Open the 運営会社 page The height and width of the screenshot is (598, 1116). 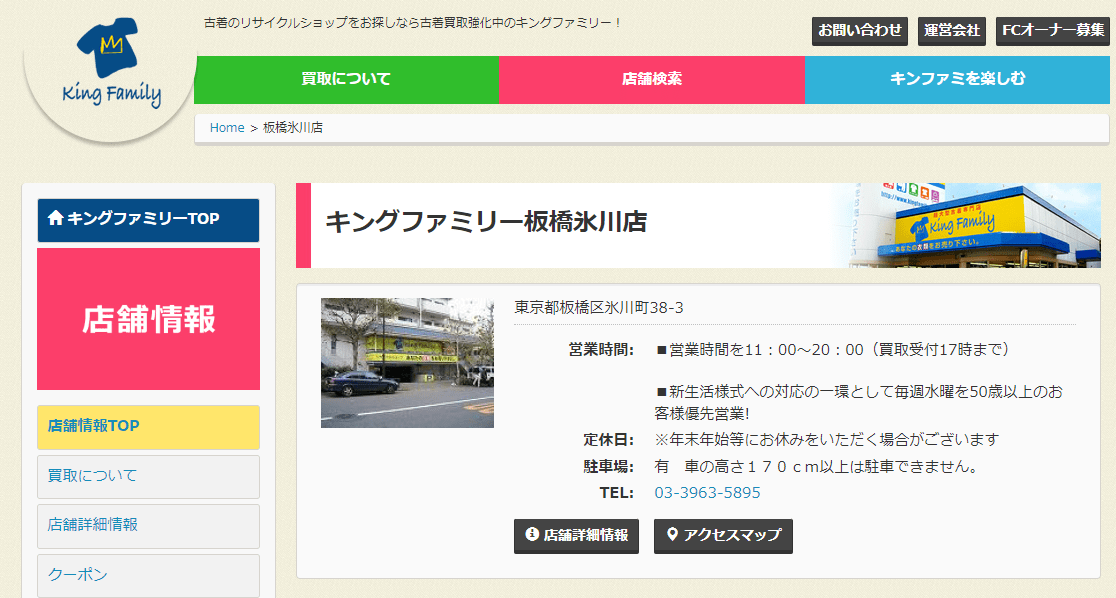[x=951, y=31]
